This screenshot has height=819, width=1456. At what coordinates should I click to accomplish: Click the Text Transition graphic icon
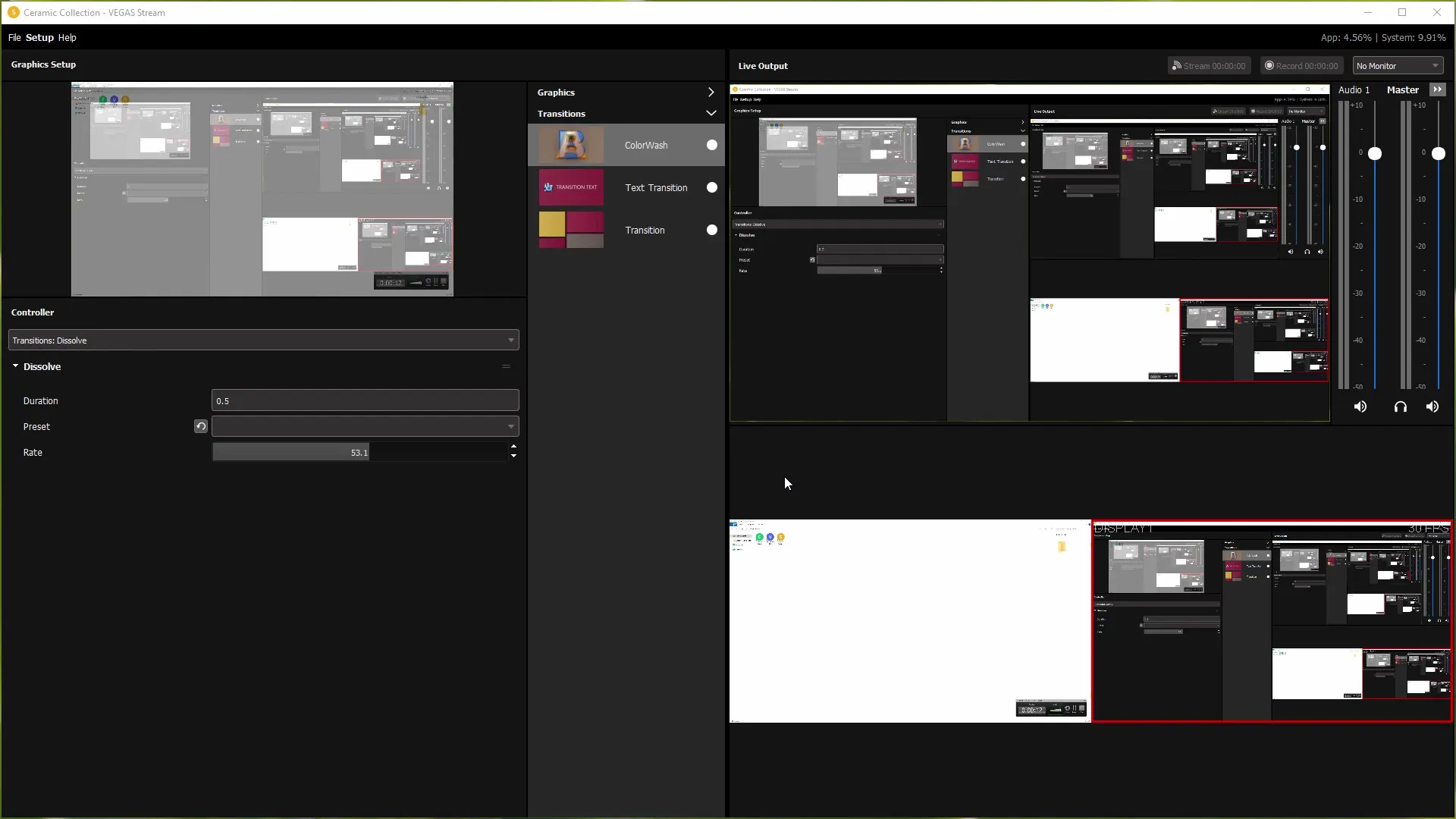570,187
